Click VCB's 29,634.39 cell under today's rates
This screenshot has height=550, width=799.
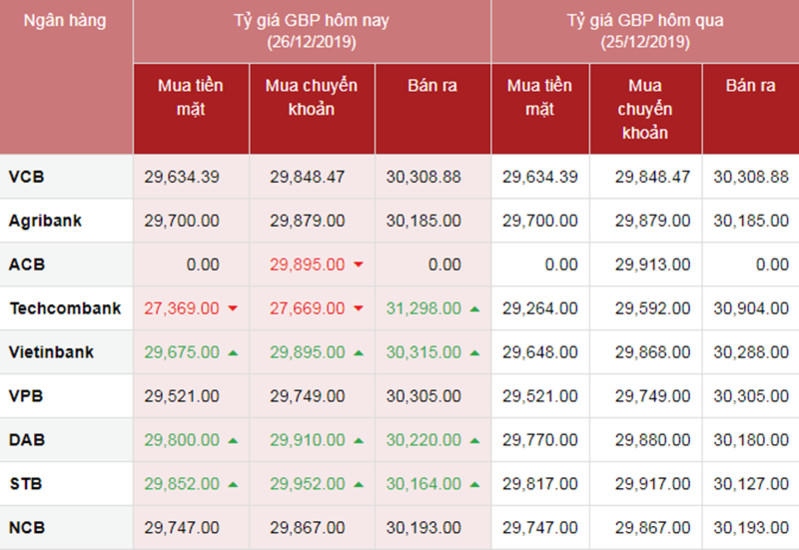182,177
